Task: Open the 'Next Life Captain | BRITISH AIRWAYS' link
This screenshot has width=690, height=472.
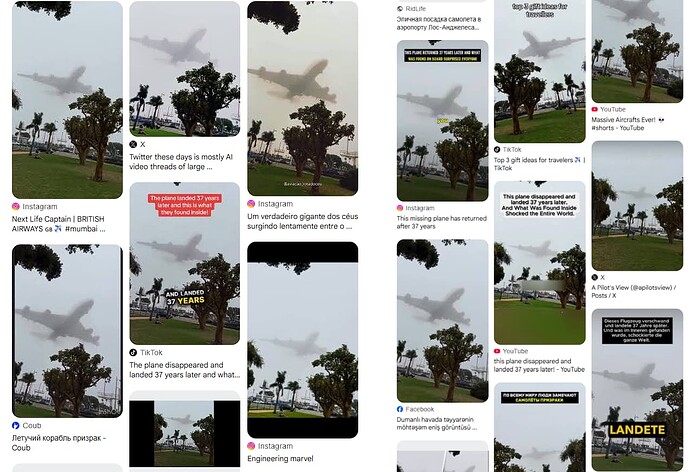Action: click(x=58, y=224)
